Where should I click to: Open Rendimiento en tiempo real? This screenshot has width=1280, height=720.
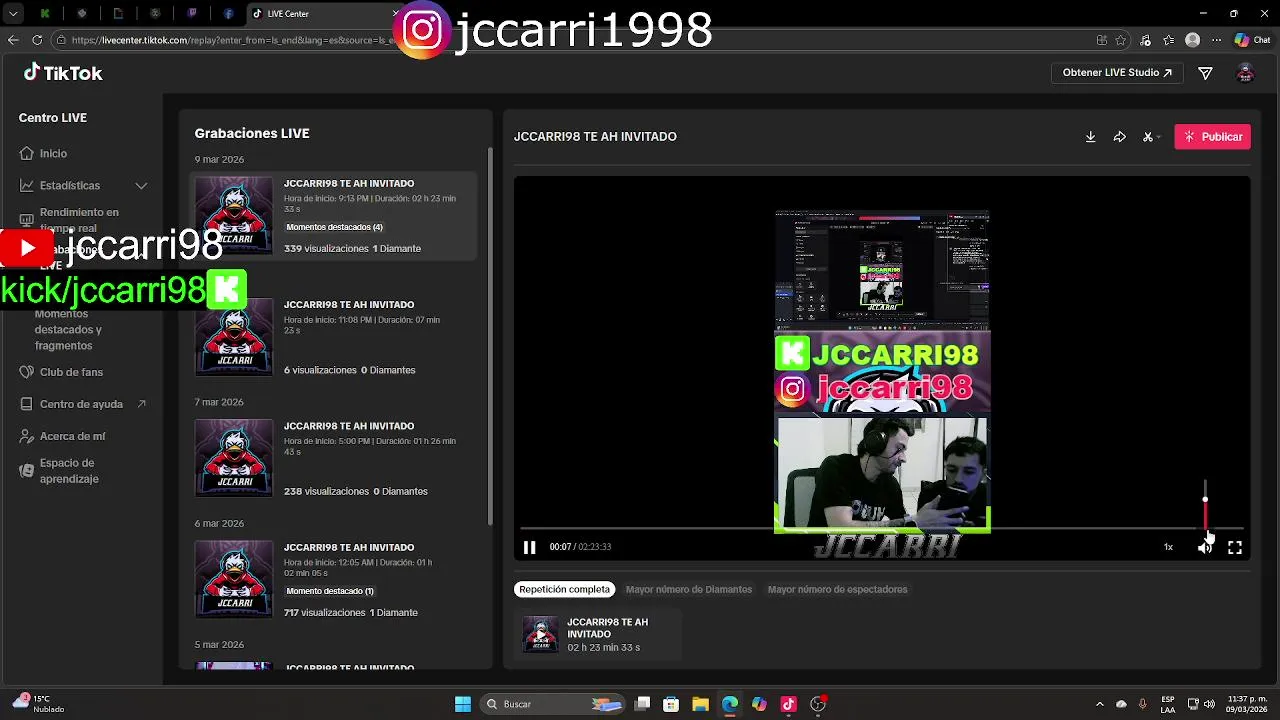coord(79,220)
